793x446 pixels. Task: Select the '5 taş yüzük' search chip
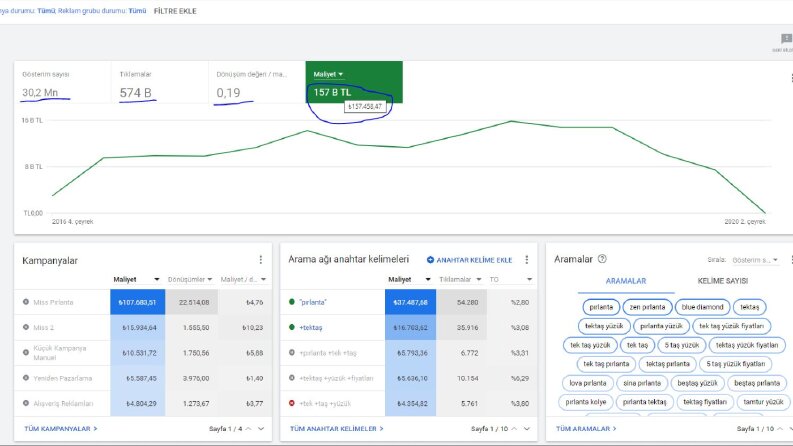point(681,345)
